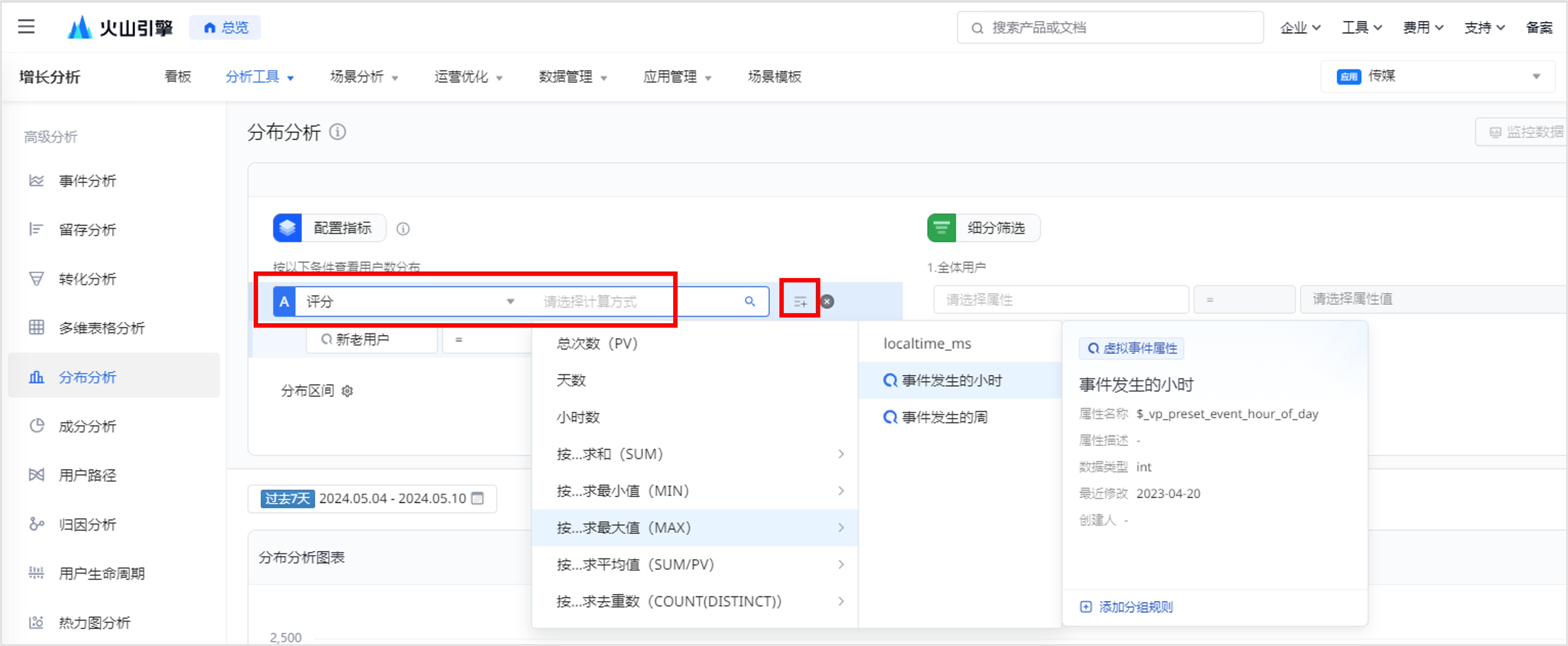Expand 按...求去重数（COUNT(DISTINCT)) submenu
1568x646 pixels.
click(x=695, y=602)
